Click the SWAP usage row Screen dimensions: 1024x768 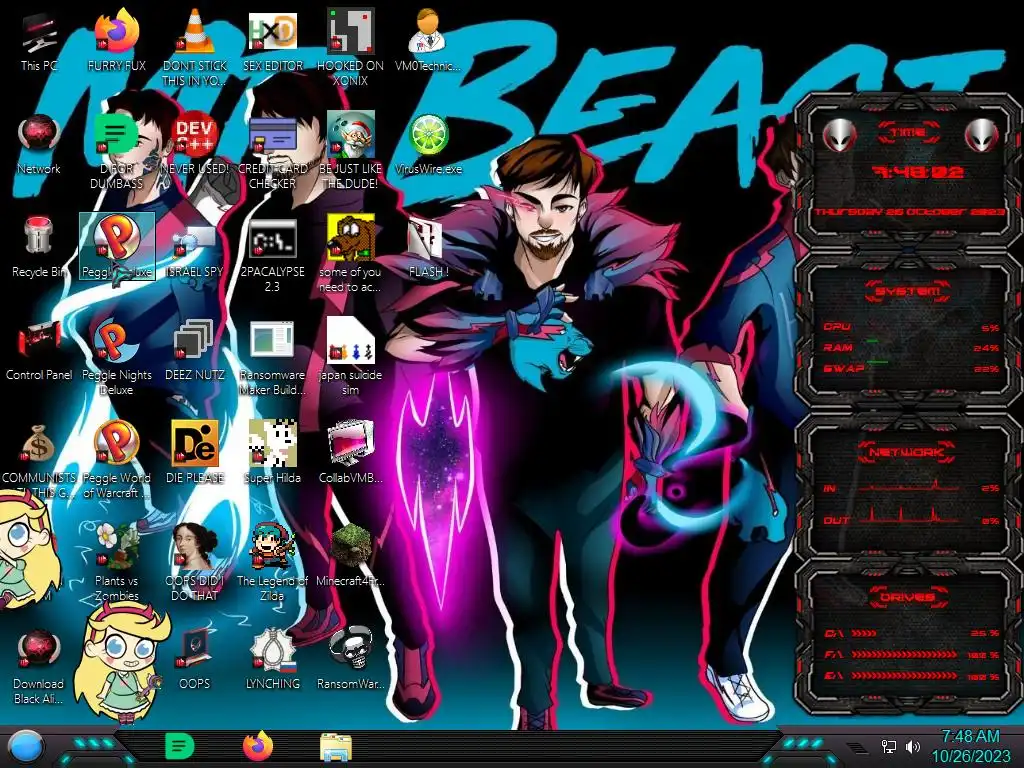tap(911, 369)
